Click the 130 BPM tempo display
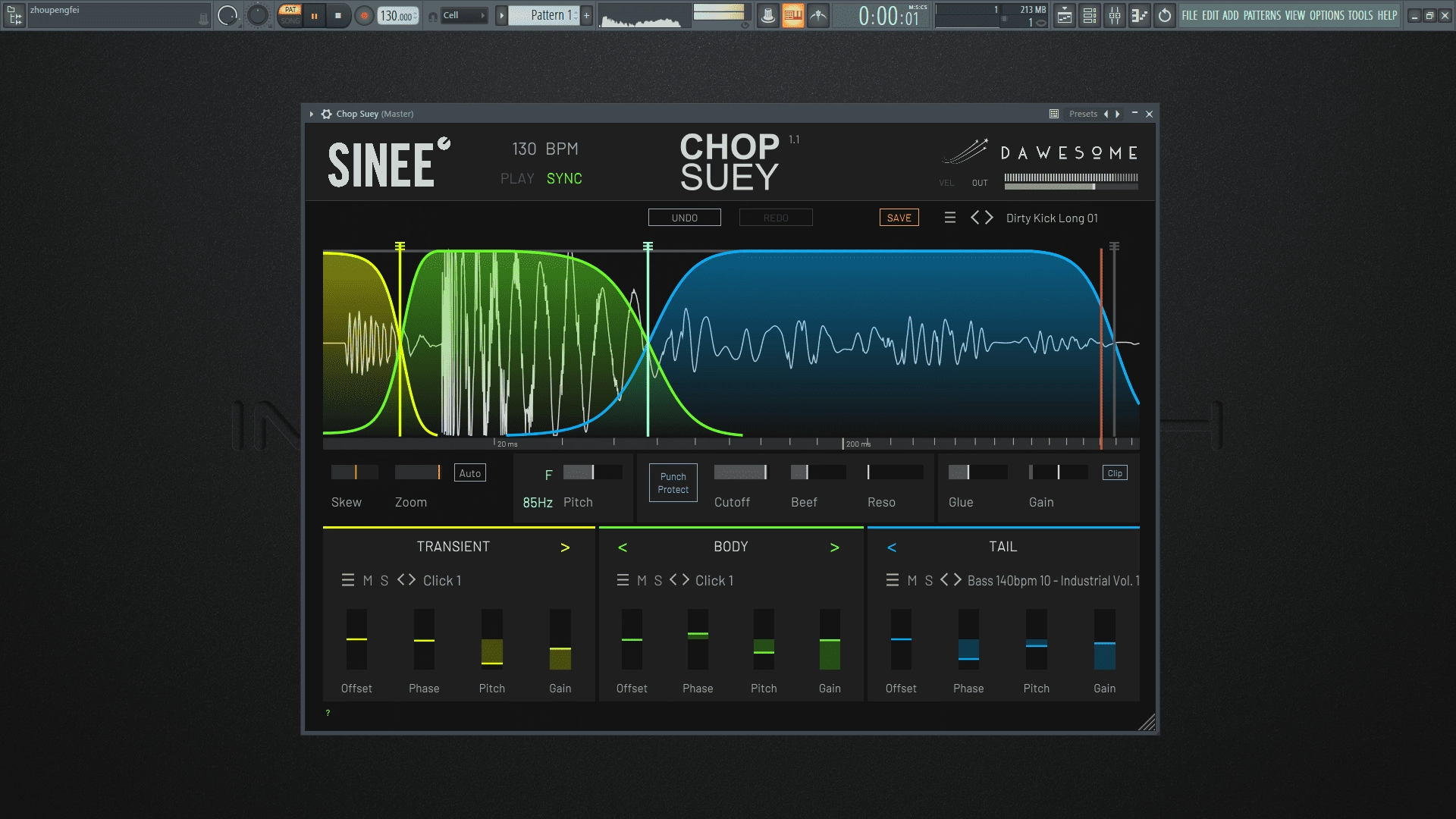This screenshot has width=1456, height=819. [545, 149]
